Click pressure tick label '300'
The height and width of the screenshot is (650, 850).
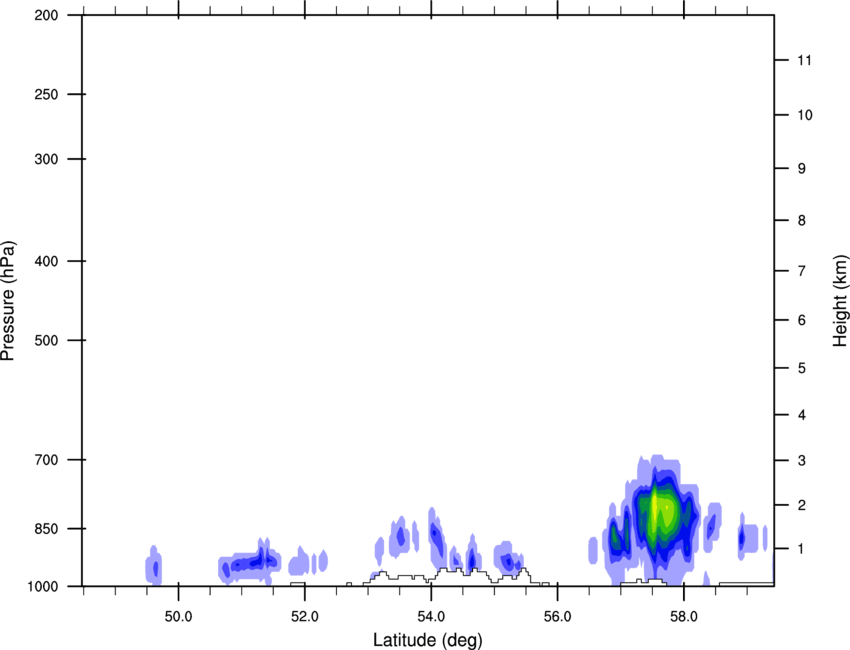(x=47, y=159)
